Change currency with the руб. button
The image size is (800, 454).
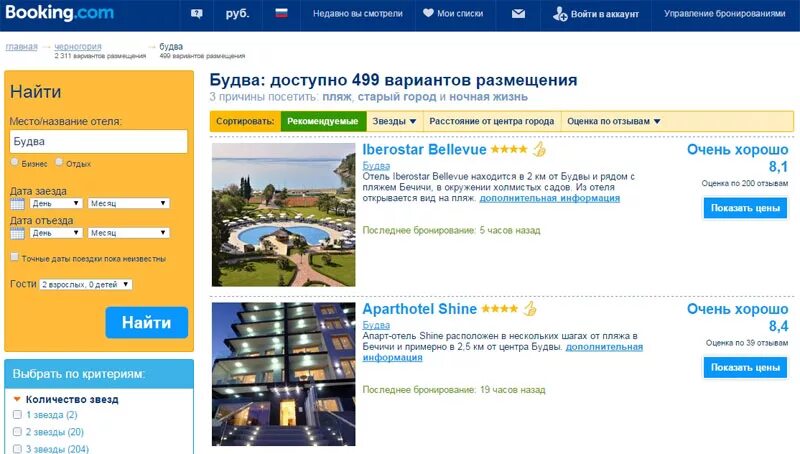[x=237, y=14]
